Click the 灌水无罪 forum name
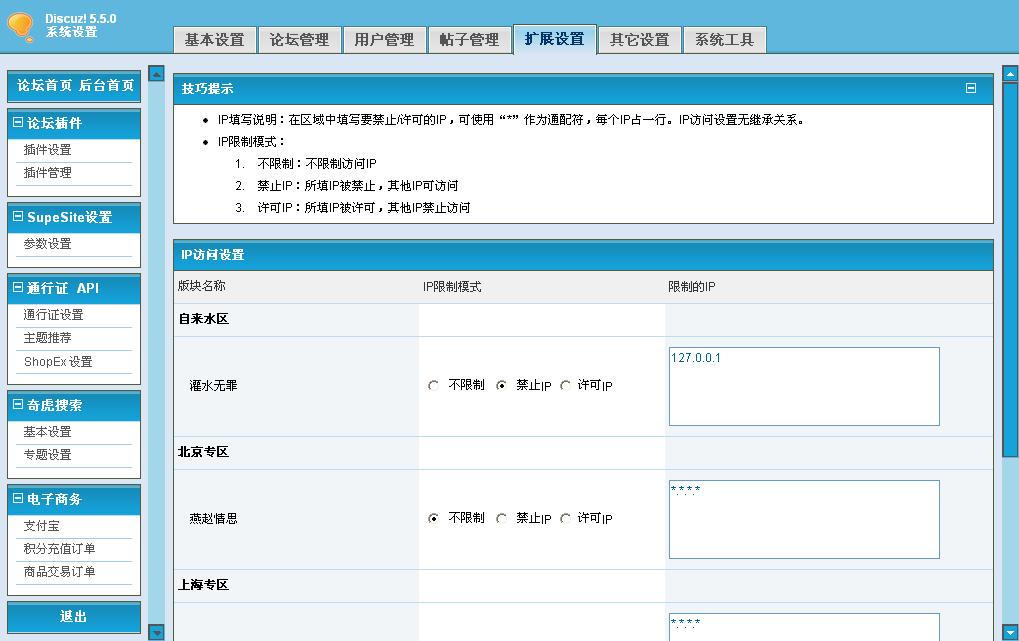Image resolution: width=1019 pixels, height=641 pixels. point(213,386)
